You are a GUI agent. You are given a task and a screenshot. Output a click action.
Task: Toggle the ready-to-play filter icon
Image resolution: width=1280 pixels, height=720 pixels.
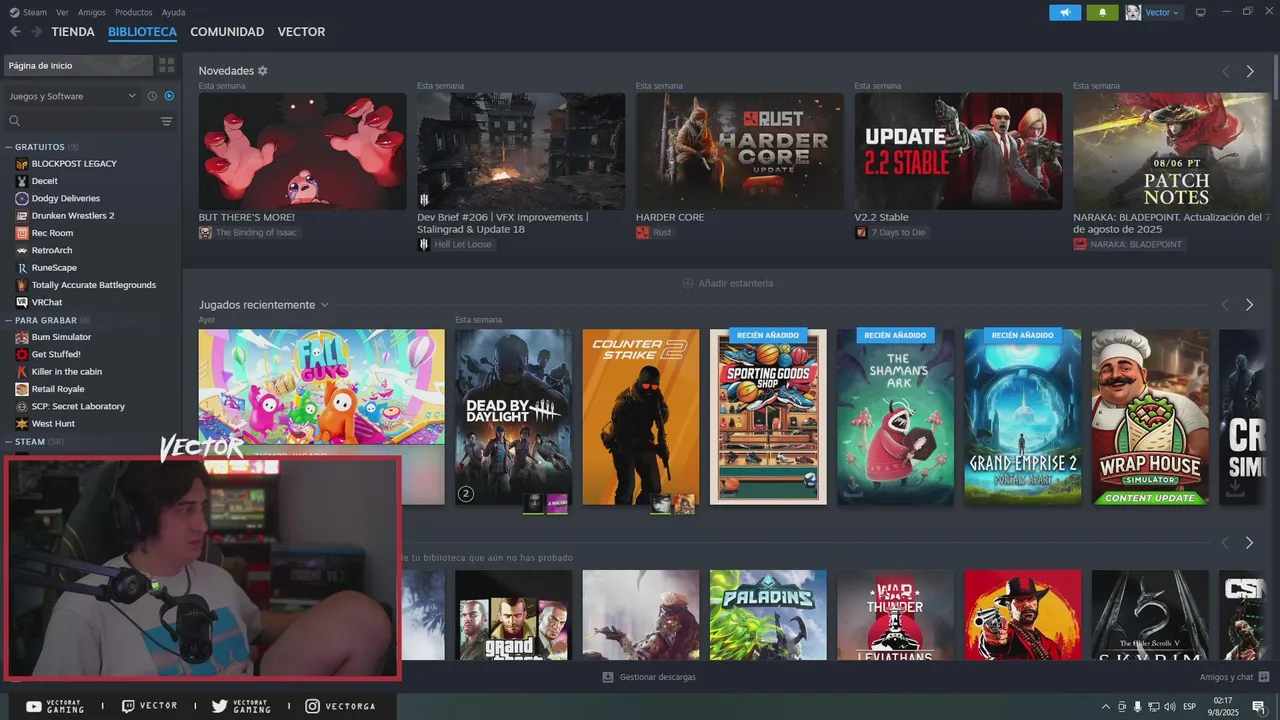[x=169, y=96]
